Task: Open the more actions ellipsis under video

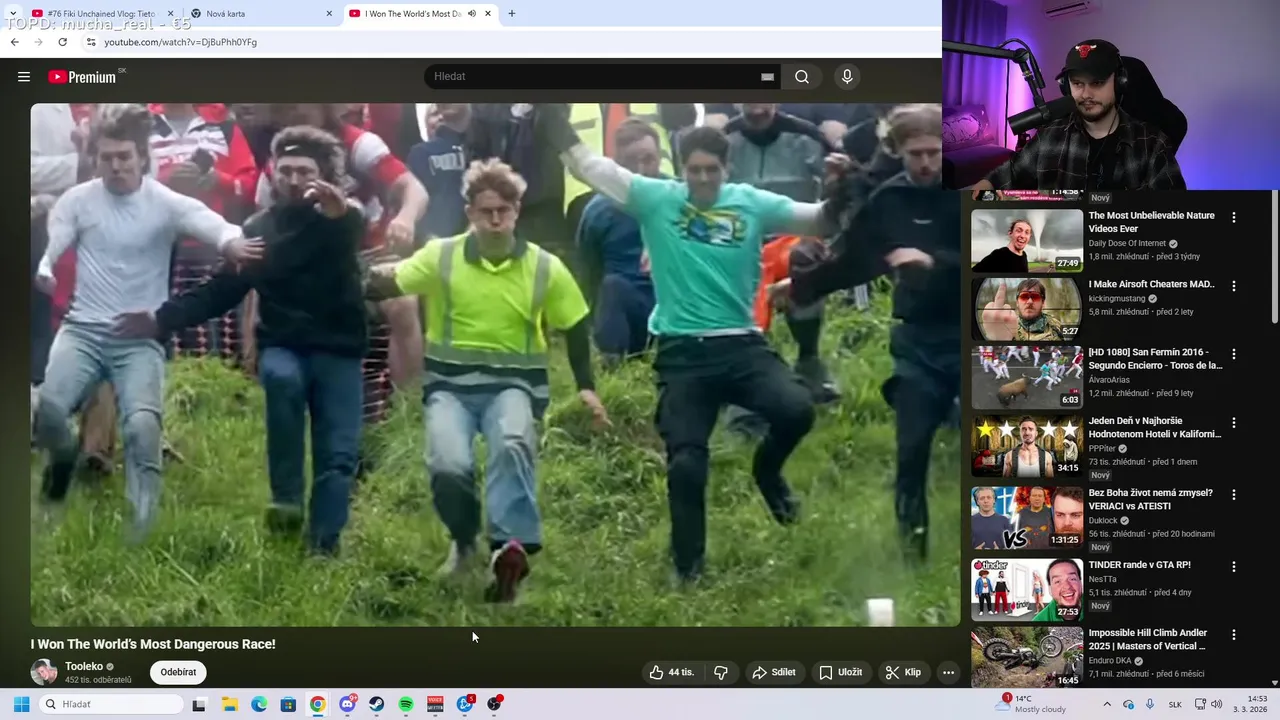Action: (x=948, y=673)
